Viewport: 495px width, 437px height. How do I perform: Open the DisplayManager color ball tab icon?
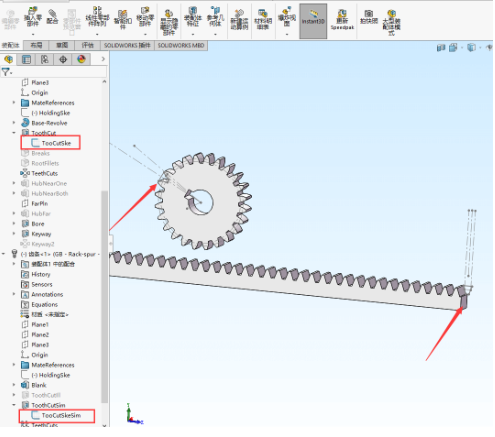point(81,59)
